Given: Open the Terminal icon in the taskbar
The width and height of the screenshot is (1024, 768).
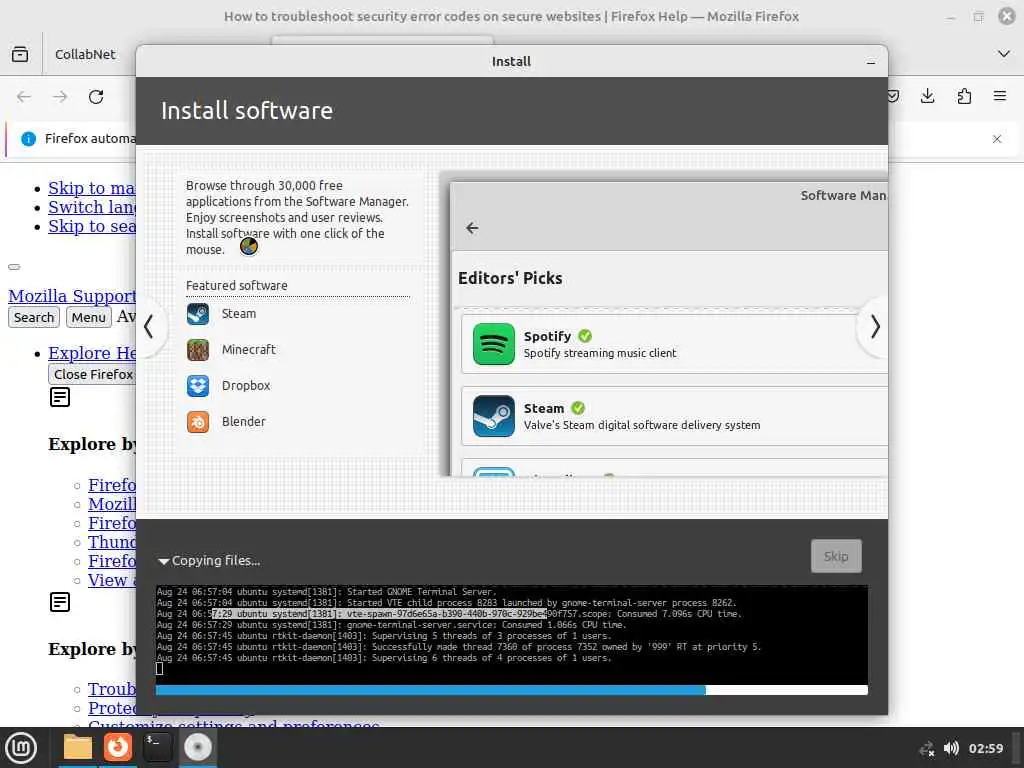Looking at the screenshot, I should coord(157,747).
